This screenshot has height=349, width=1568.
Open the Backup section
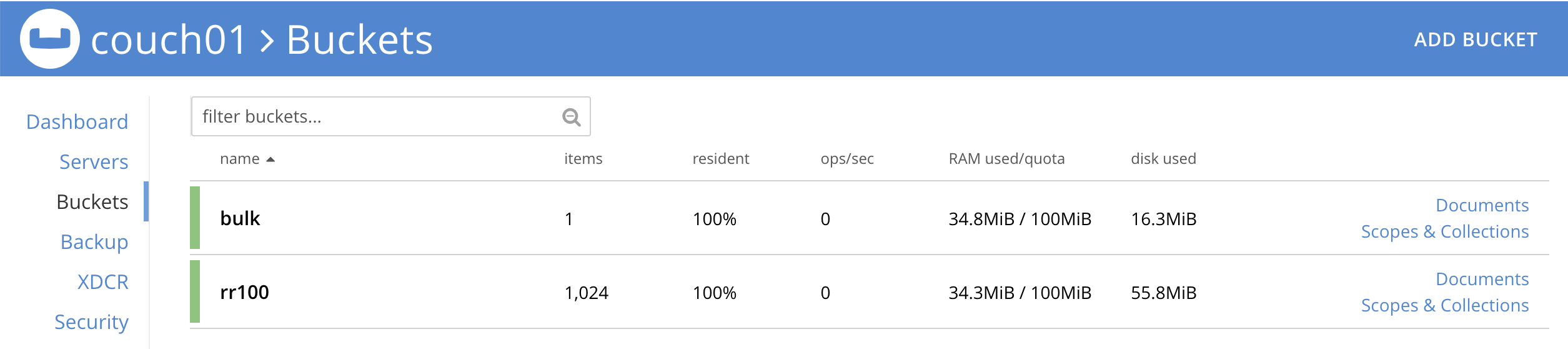point(94,242)
